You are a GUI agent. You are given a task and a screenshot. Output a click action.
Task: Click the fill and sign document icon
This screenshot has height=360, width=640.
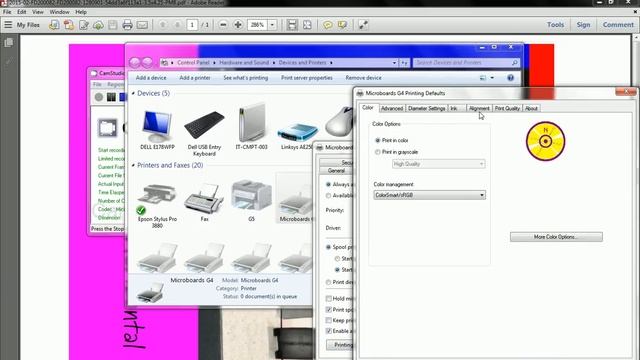click(84, 25)
